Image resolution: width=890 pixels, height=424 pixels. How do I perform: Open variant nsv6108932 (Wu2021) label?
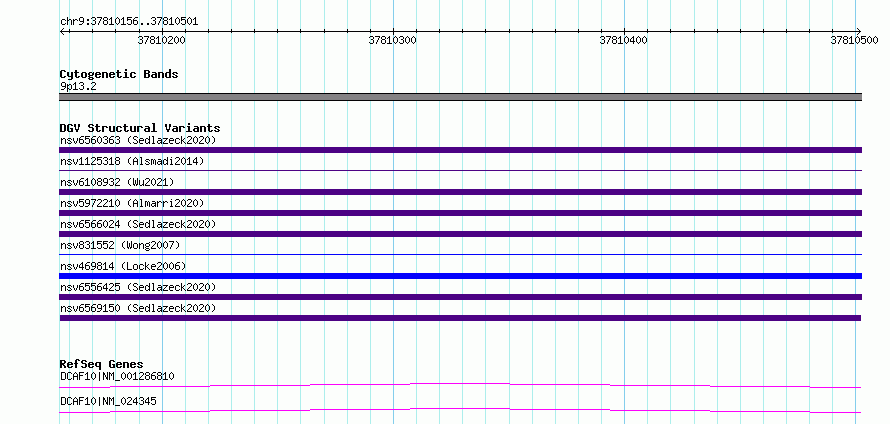point(117,182)
